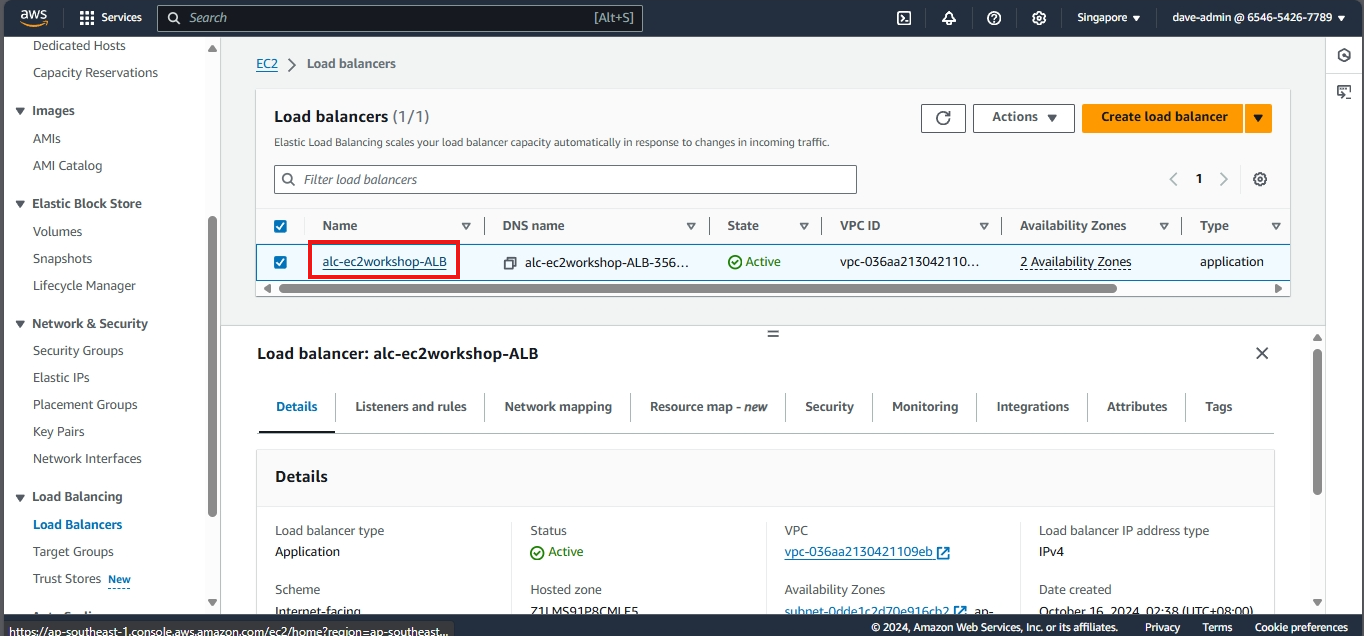Open AWS CloudShell icon in top bar

coord(904,18)
